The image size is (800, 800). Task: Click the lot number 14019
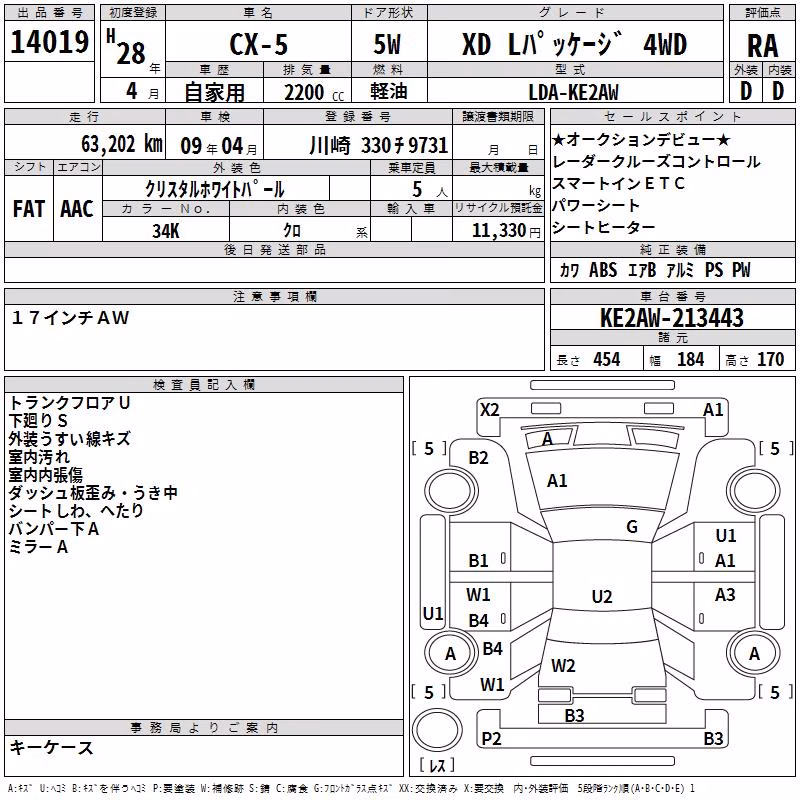coord(49,42)
